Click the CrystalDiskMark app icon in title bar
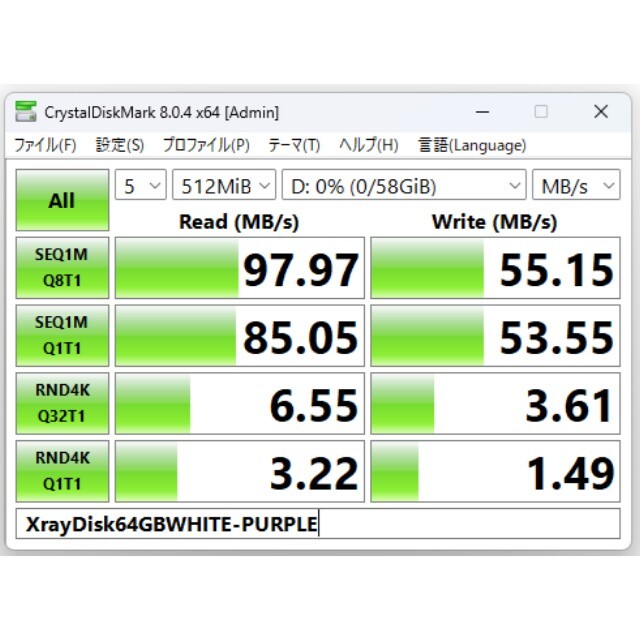 pyautogui.click(x=25, y=112)
